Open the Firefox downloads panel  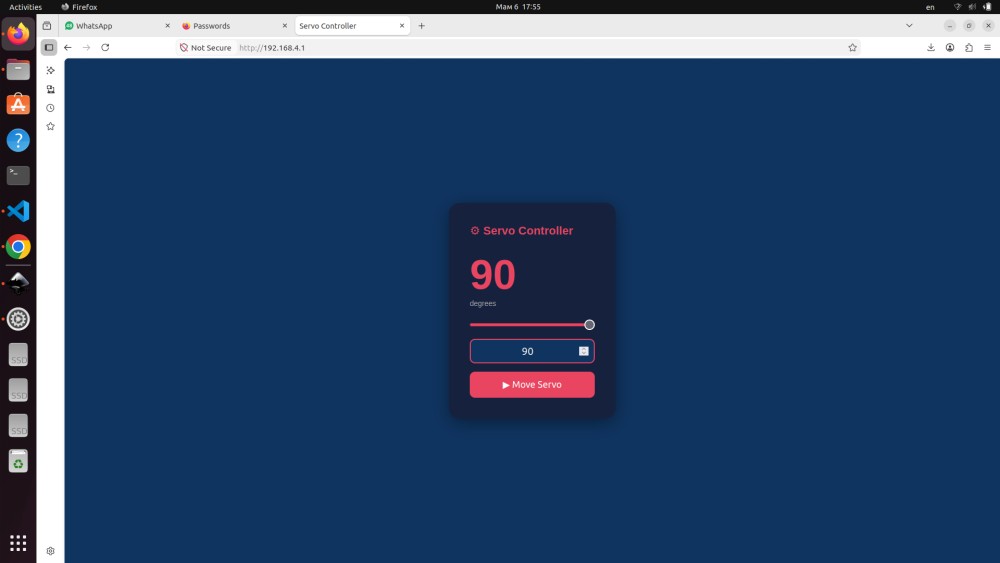(x=930, y=47)
